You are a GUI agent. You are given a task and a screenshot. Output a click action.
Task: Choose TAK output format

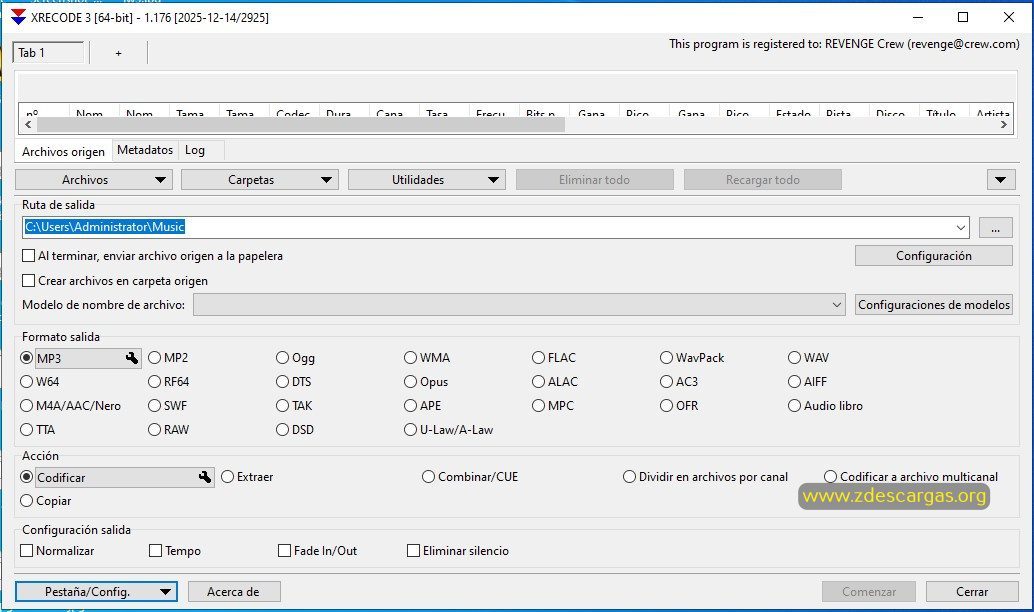[282, 406]
